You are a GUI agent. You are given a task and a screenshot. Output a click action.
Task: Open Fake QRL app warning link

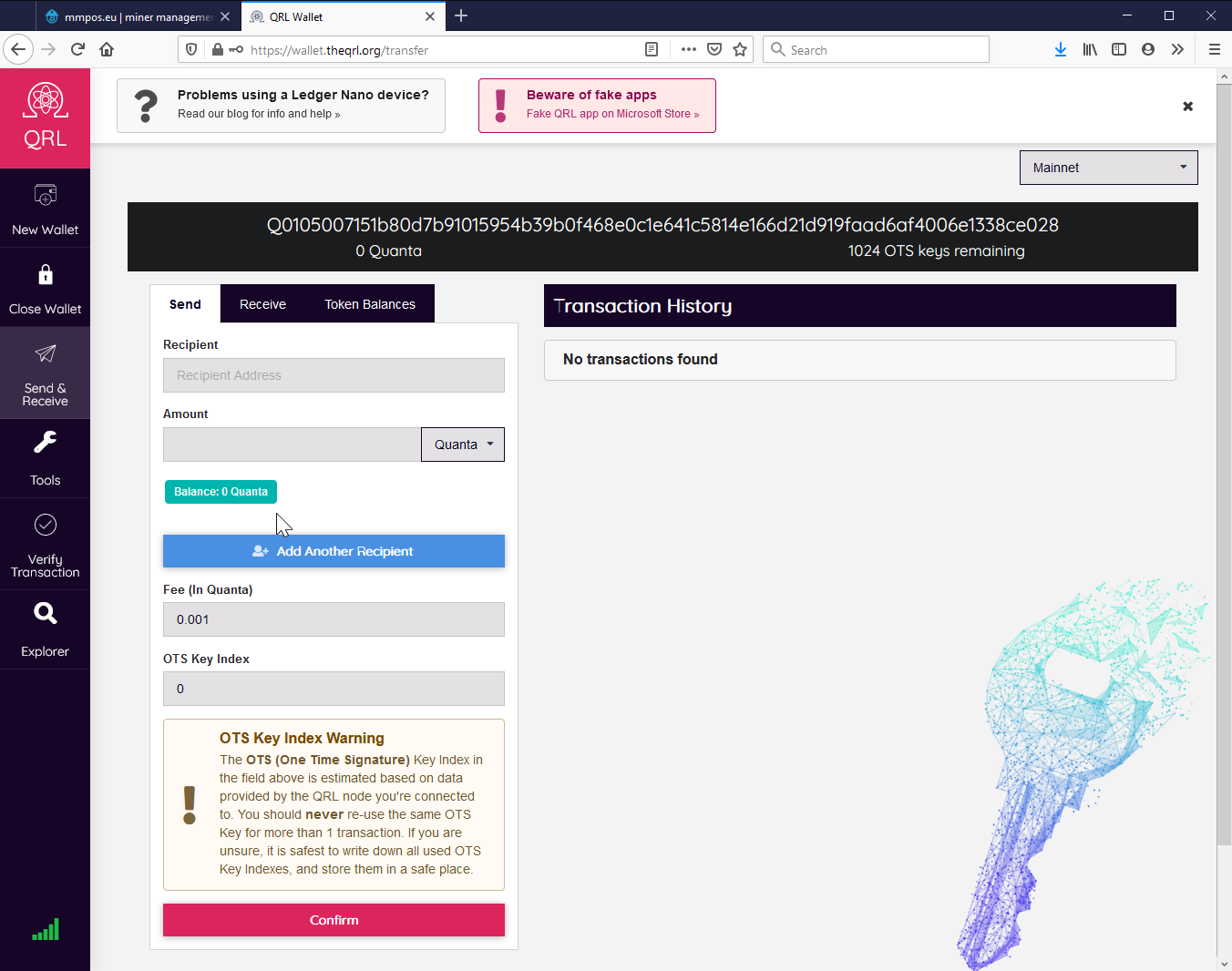(x=612, y=114)
